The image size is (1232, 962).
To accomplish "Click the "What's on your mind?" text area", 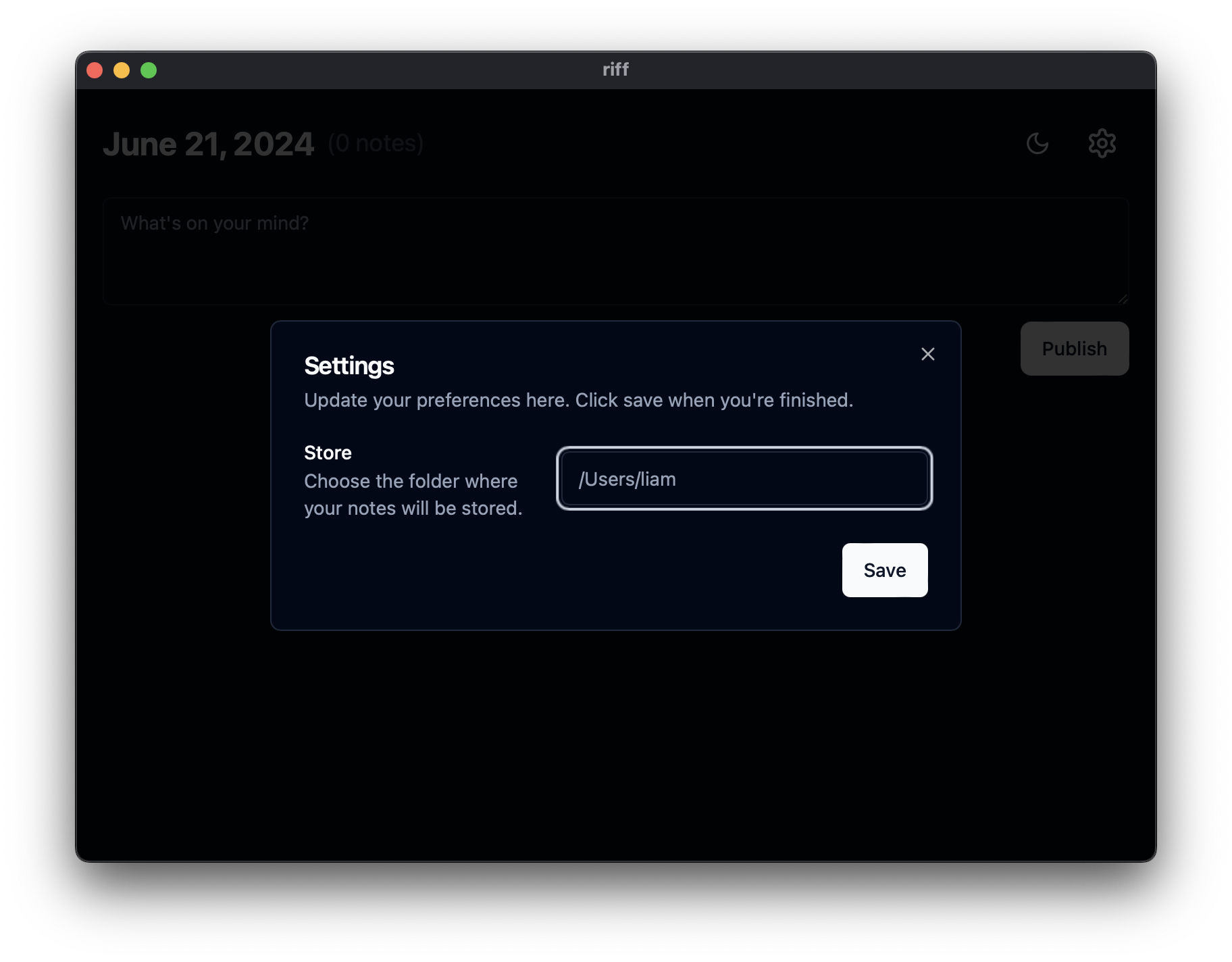I will click(616, 251).
